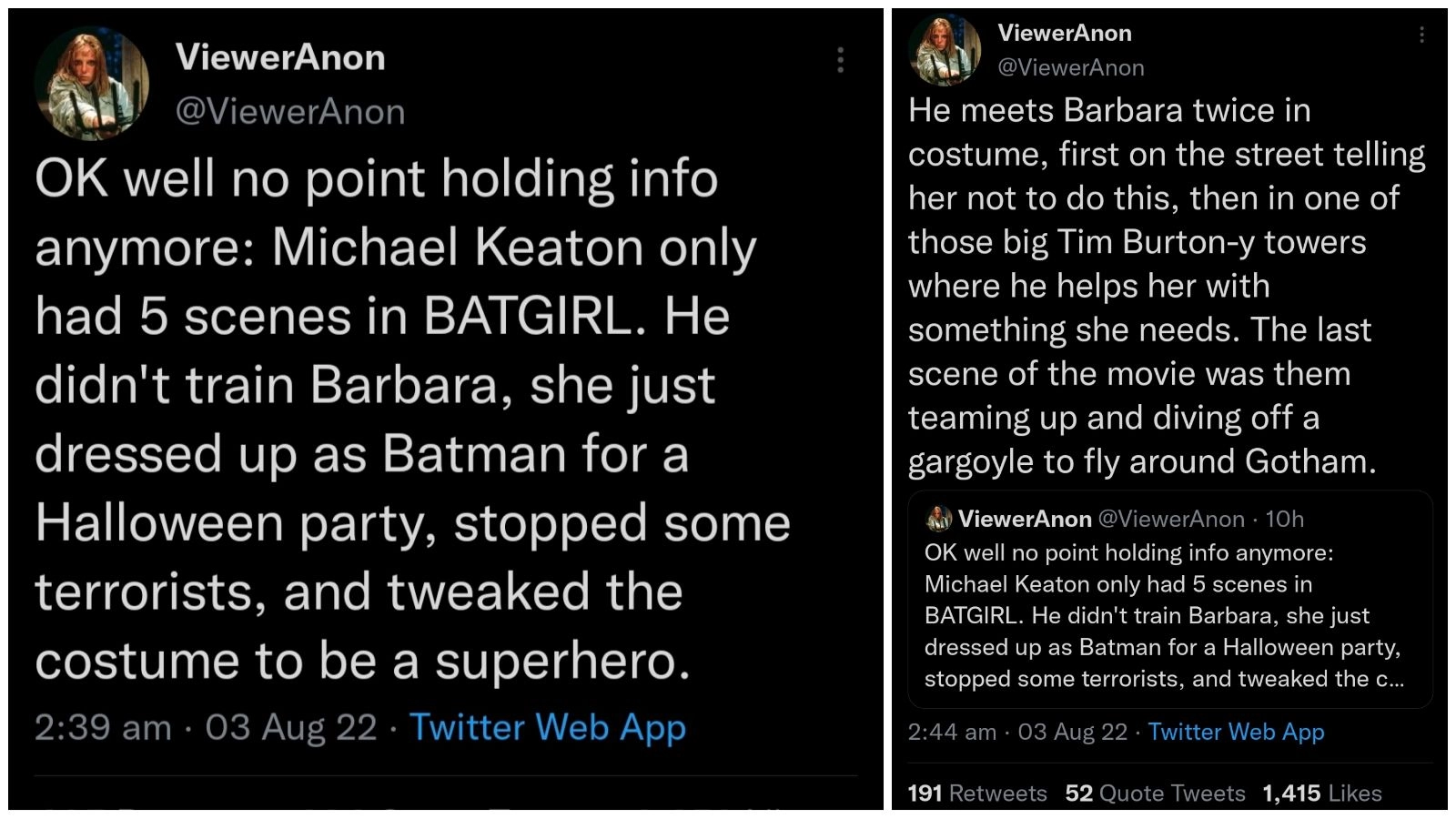This screenshot has height=819, width=1456.
Task: Open the more options menu on the left tweet
Action: tap(840, 60)
